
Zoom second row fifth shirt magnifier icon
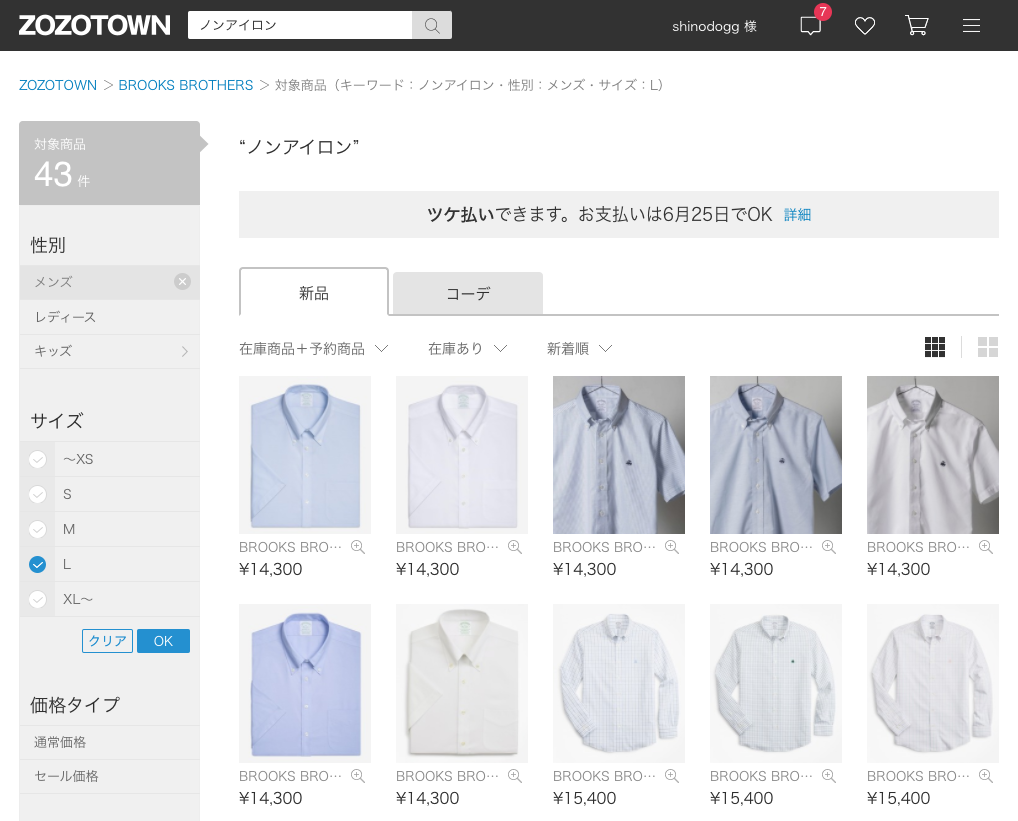[x=986, y=776]
